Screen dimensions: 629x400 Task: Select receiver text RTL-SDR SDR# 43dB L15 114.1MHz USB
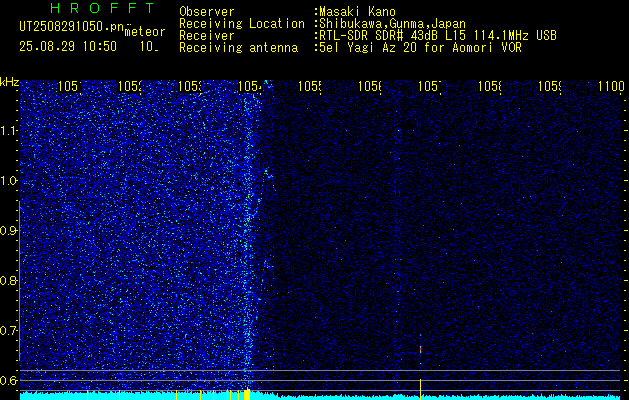(438, 36)
